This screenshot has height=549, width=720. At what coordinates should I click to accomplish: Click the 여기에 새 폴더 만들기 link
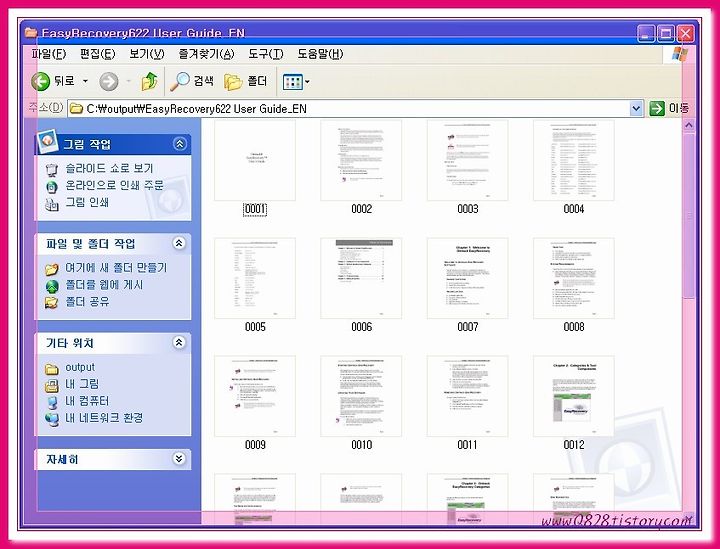coord(116,268)
